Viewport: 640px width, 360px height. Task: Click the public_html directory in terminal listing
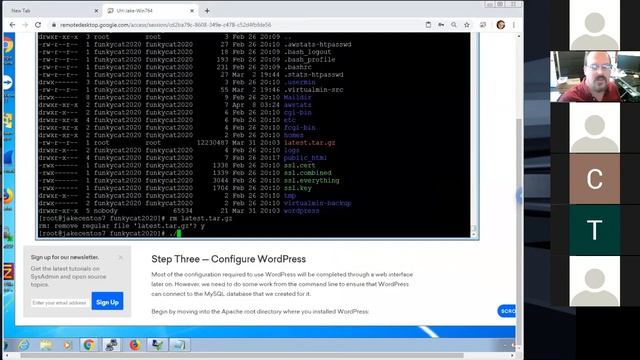[305, 158]
